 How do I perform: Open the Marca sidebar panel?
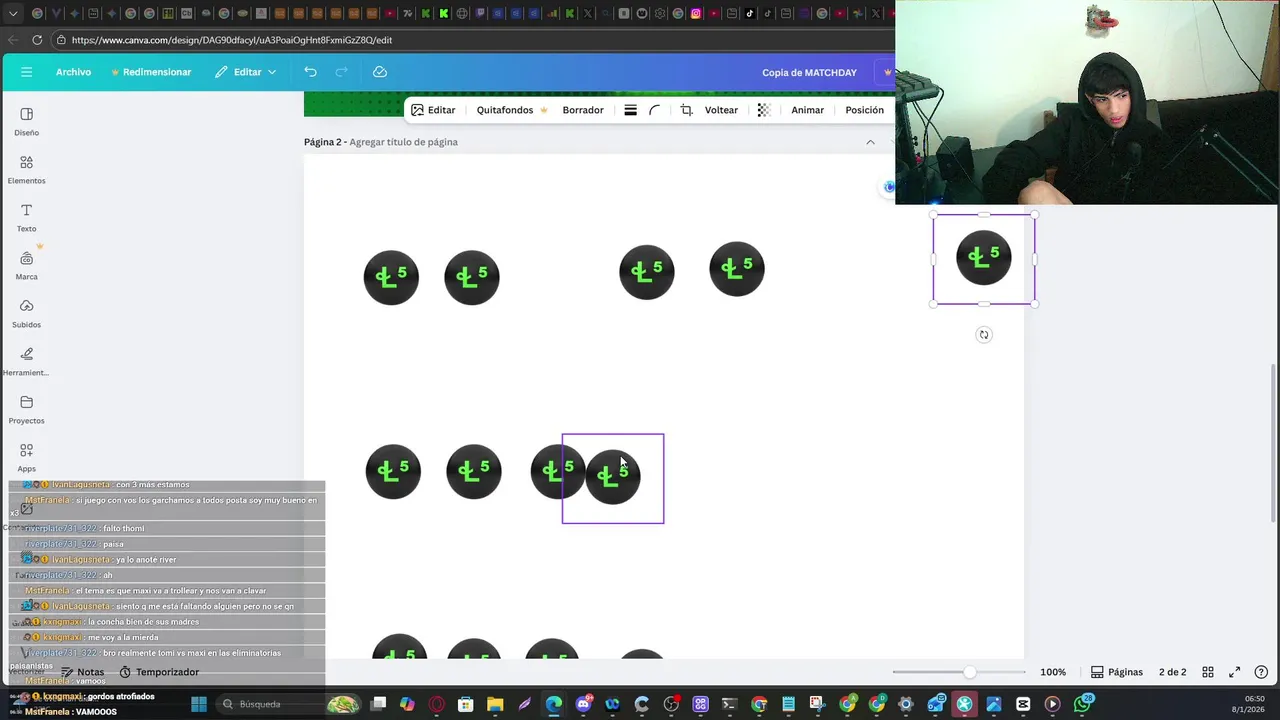(x=26, y=265)
